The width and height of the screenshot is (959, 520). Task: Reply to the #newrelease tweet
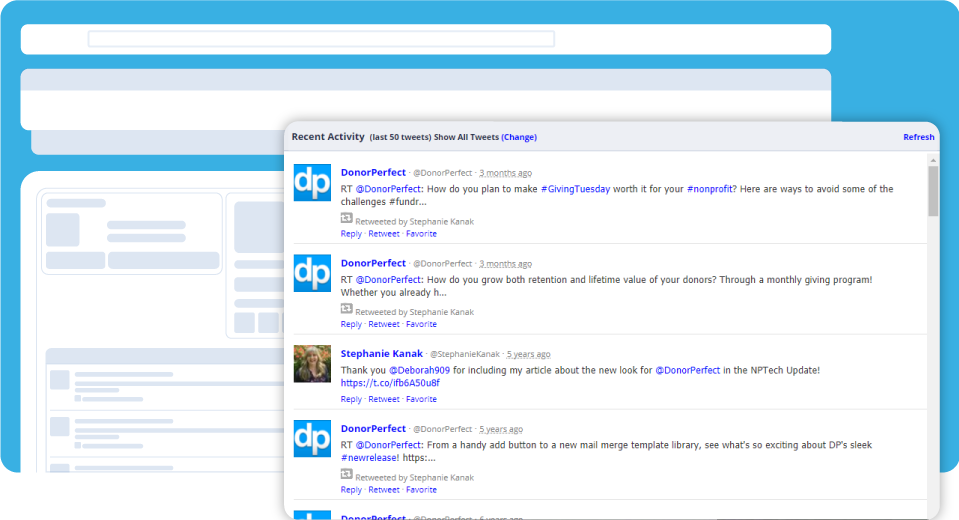tap(351, 489)
